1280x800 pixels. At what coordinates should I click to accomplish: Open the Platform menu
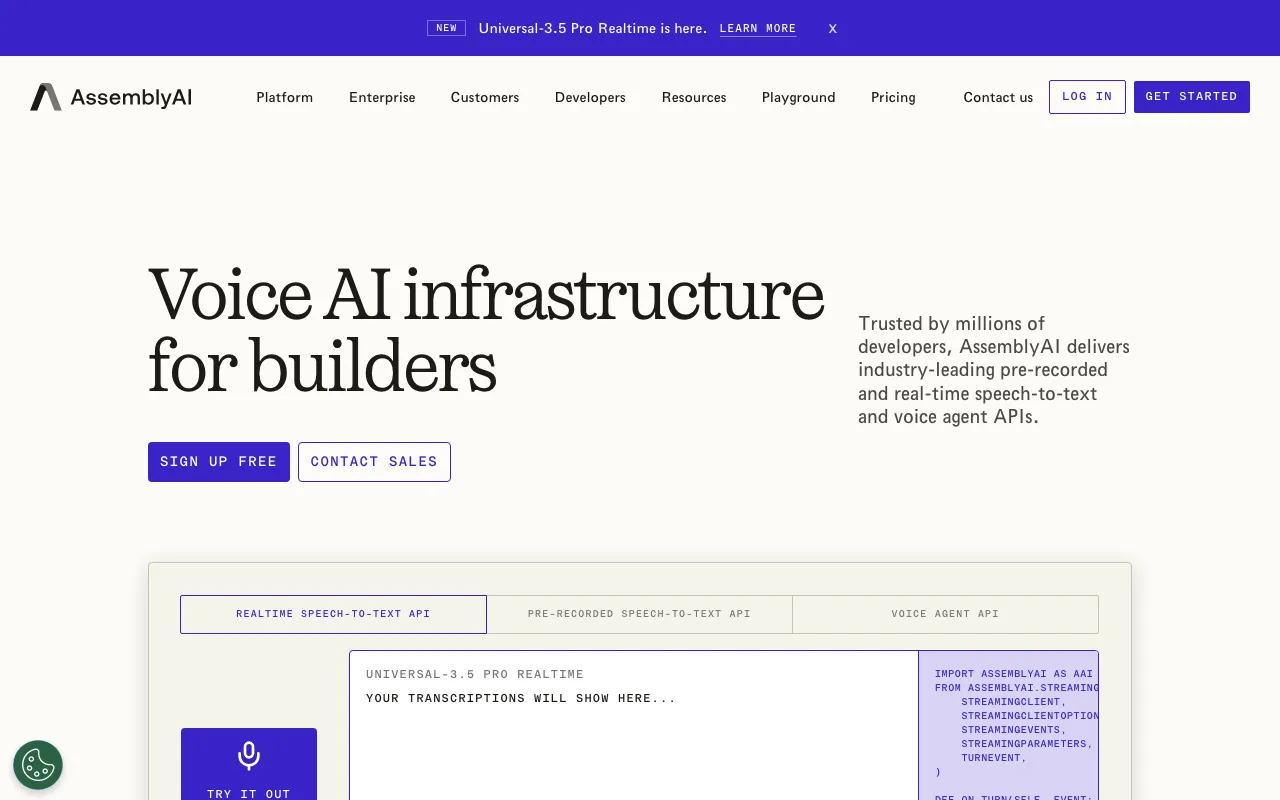pyautogui.click(x=284, y=97)
